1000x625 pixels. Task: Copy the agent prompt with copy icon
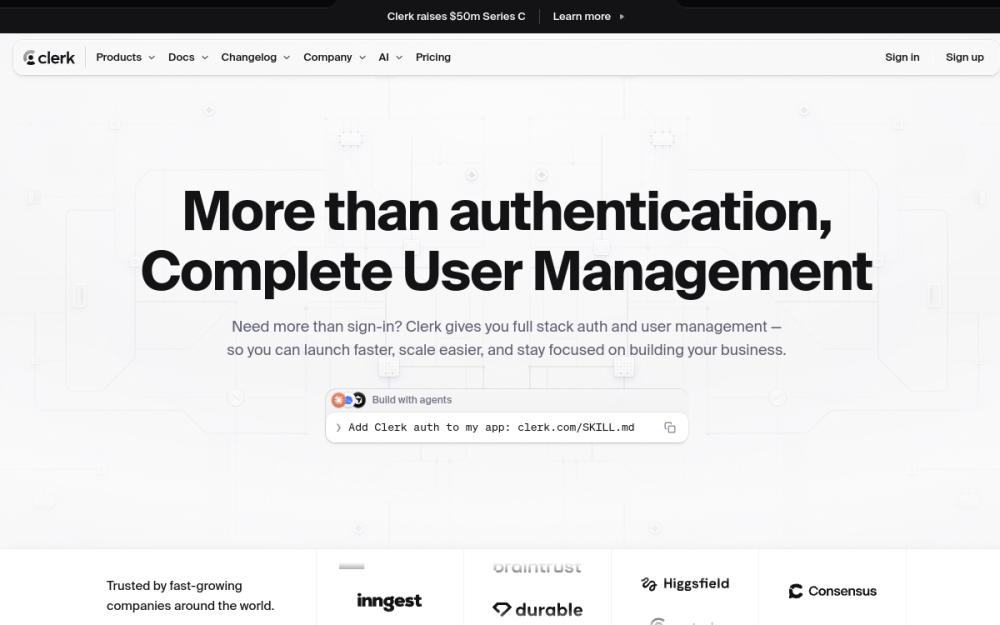point(670,428)
